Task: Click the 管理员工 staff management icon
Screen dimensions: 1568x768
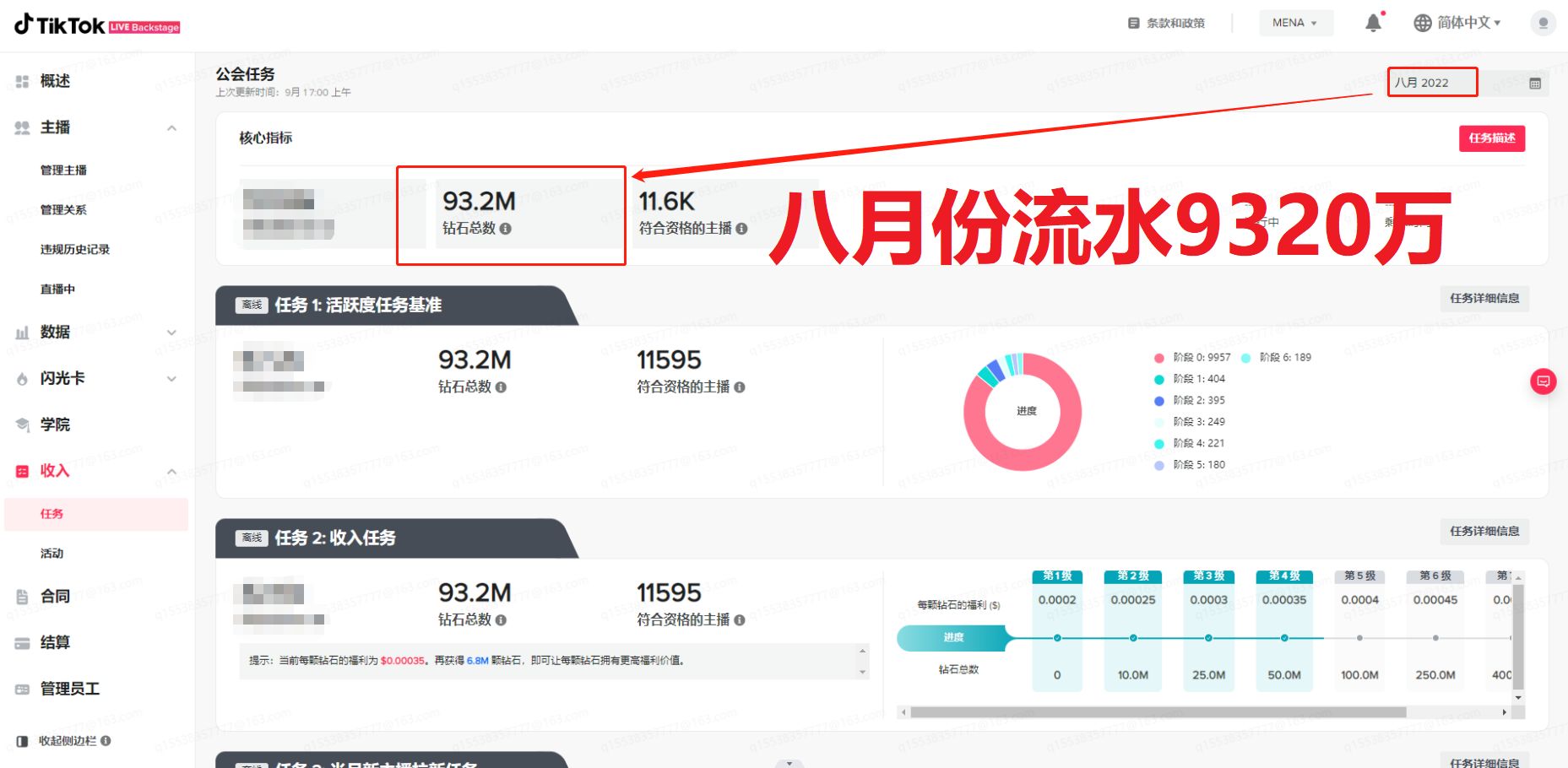Action: pos(24,689)
